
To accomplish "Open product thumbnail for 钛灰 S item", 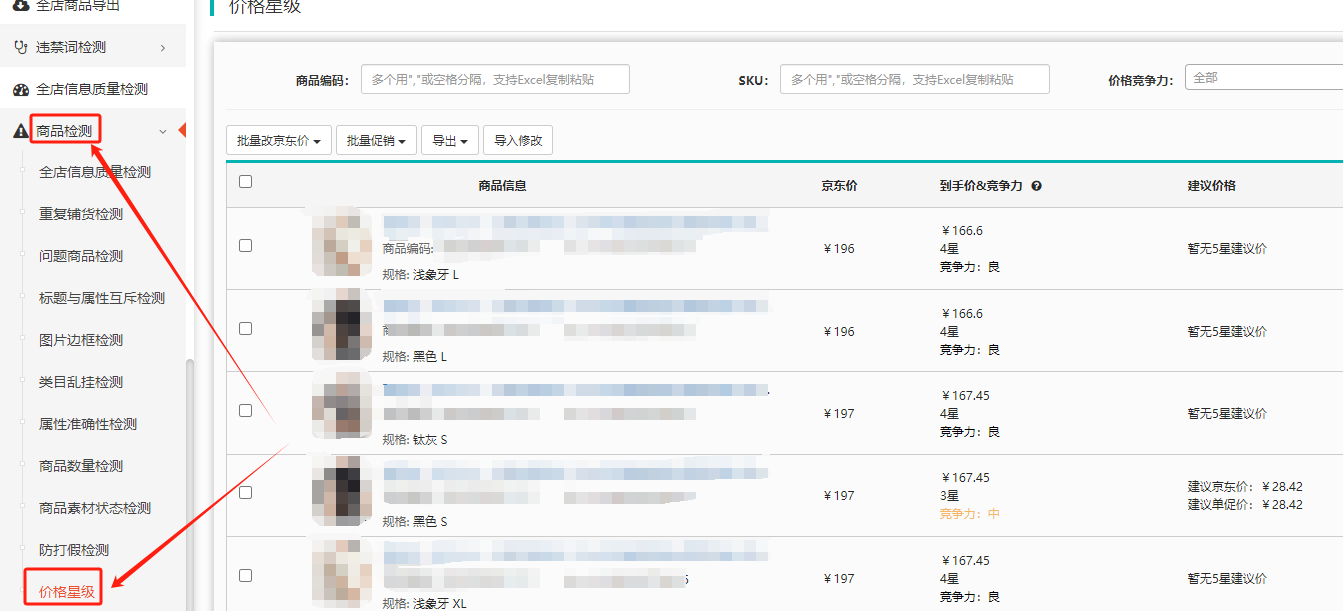I will (342, 407).
